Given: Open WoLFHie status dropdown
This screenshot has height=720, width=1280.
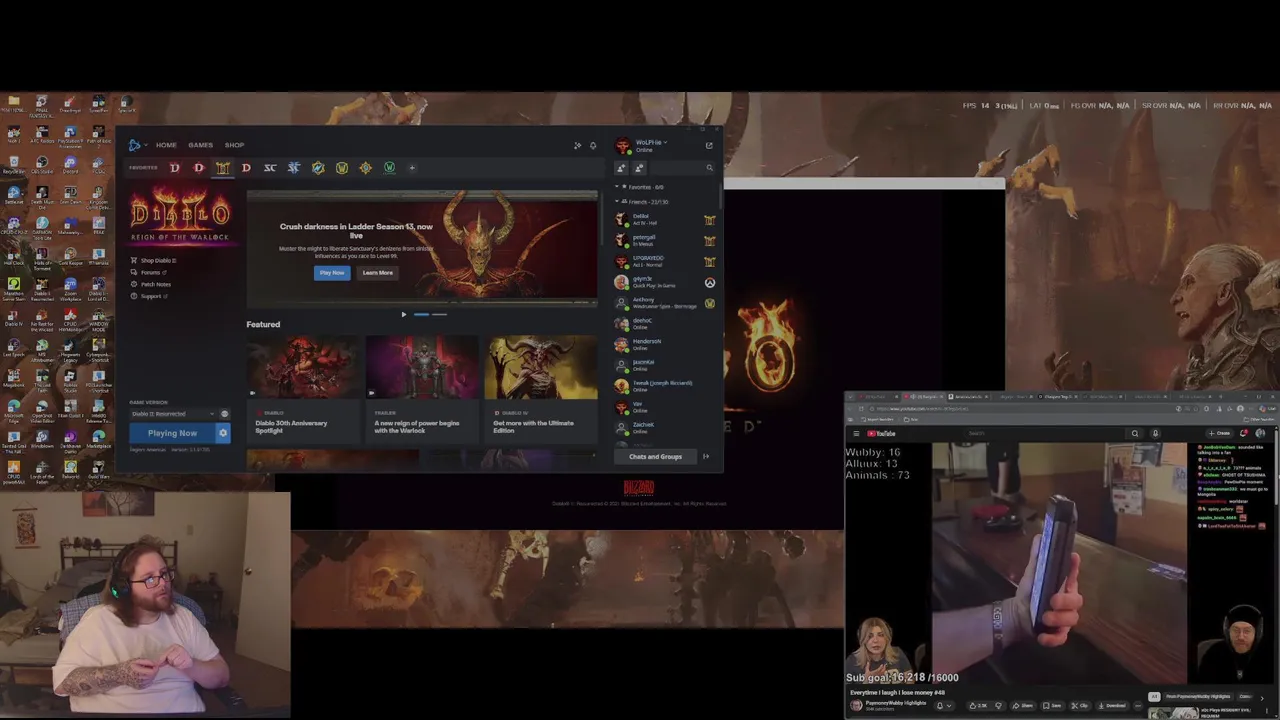Looking at the screenshot, I should click(x=652, y=142).
